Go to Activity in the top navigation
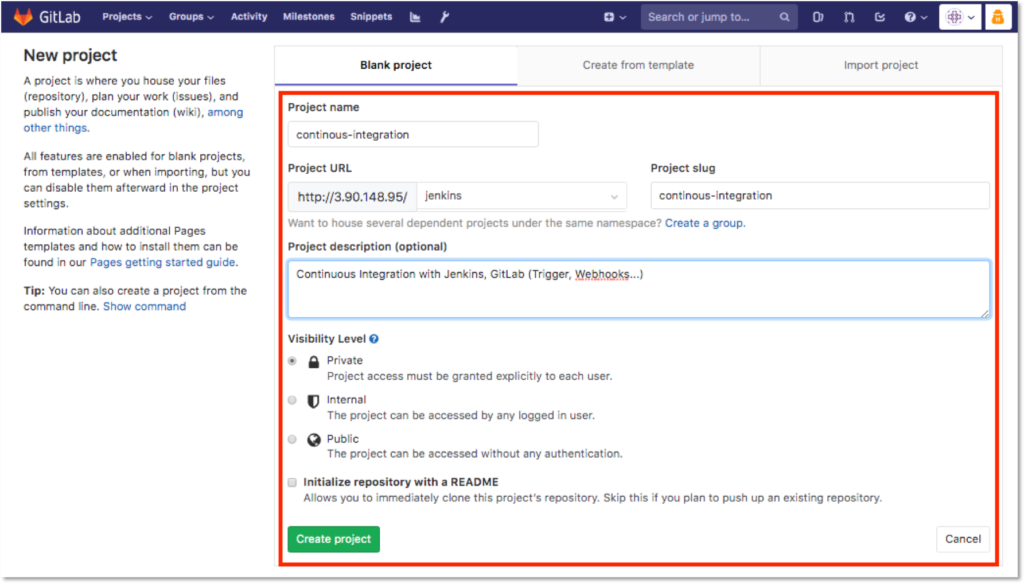1024x584 pixels. 249,17
